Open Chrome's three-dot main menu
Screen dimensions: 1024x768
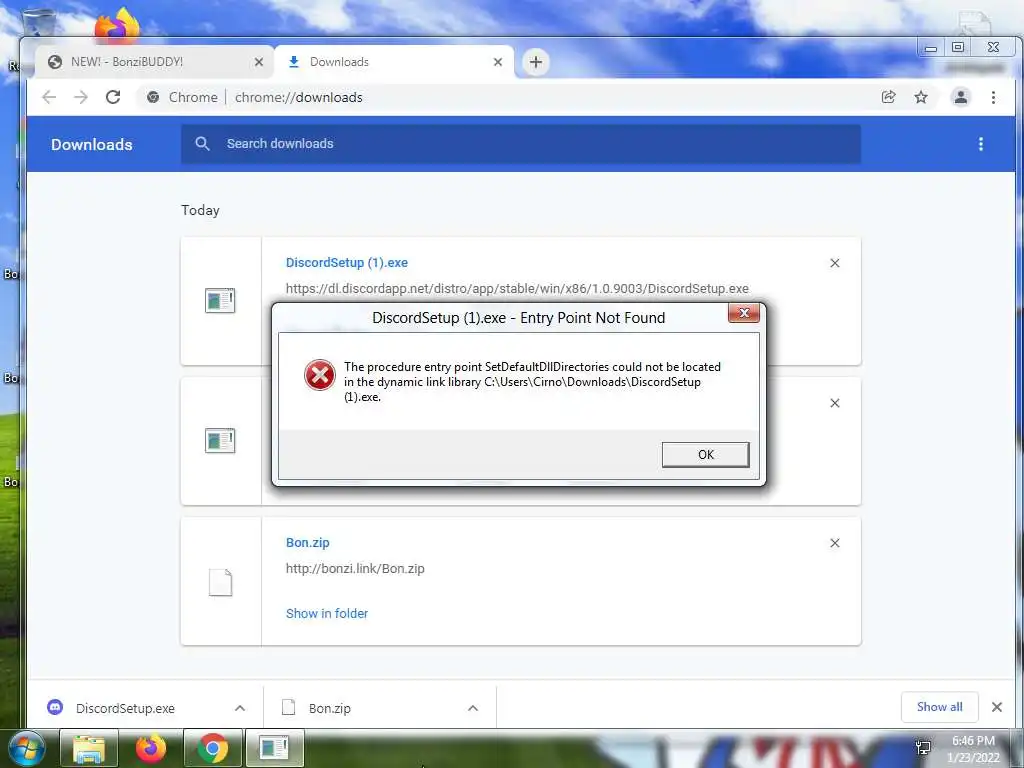coord(993,97)
